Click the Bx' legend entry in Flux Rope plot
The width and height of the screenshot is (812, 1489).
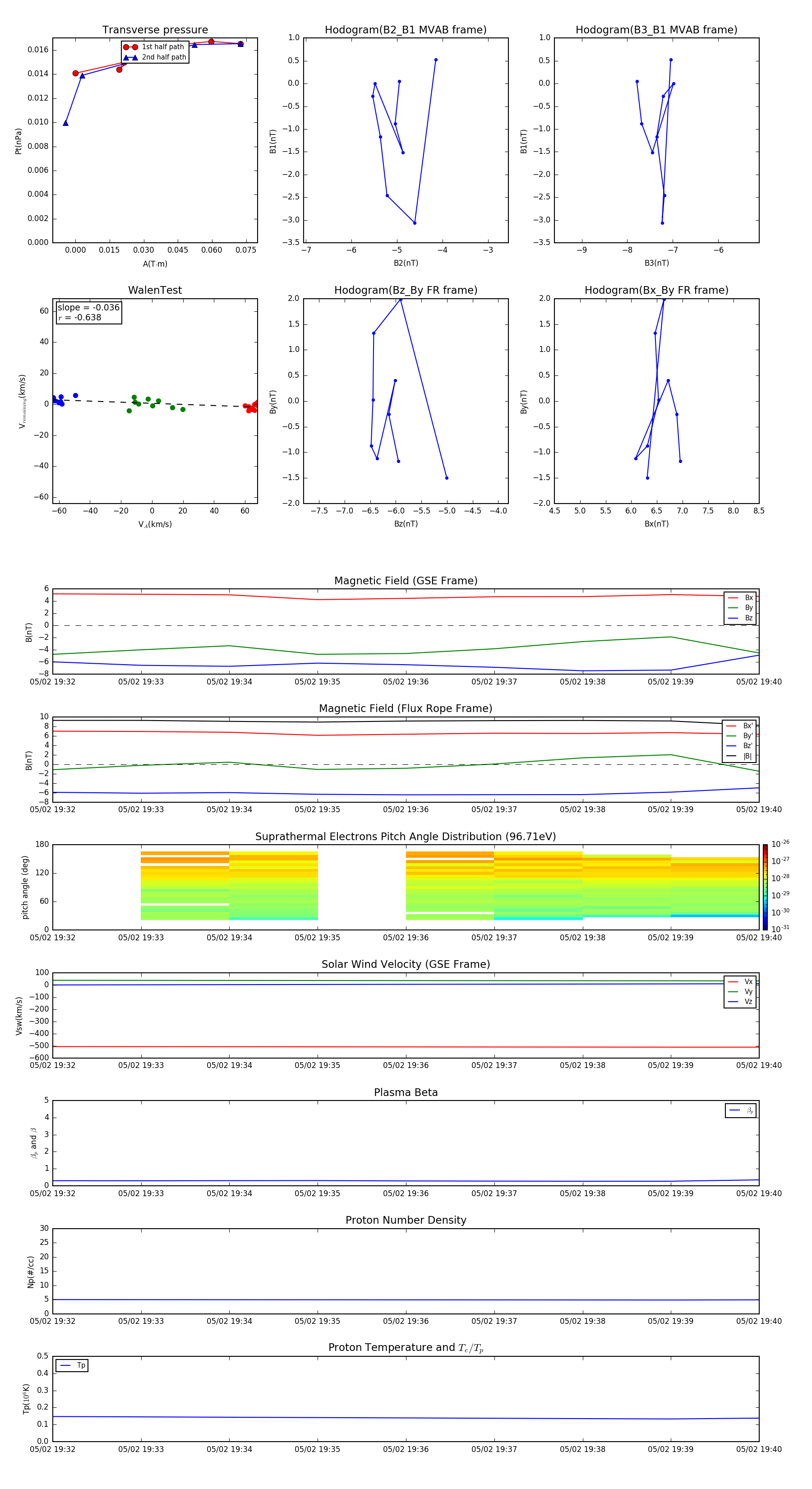coord(739,726)
